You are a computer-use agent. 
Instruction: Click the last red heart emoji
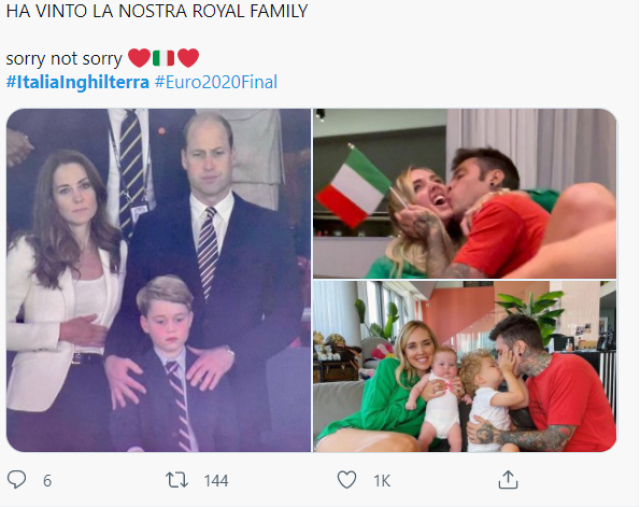coord(188,59)
